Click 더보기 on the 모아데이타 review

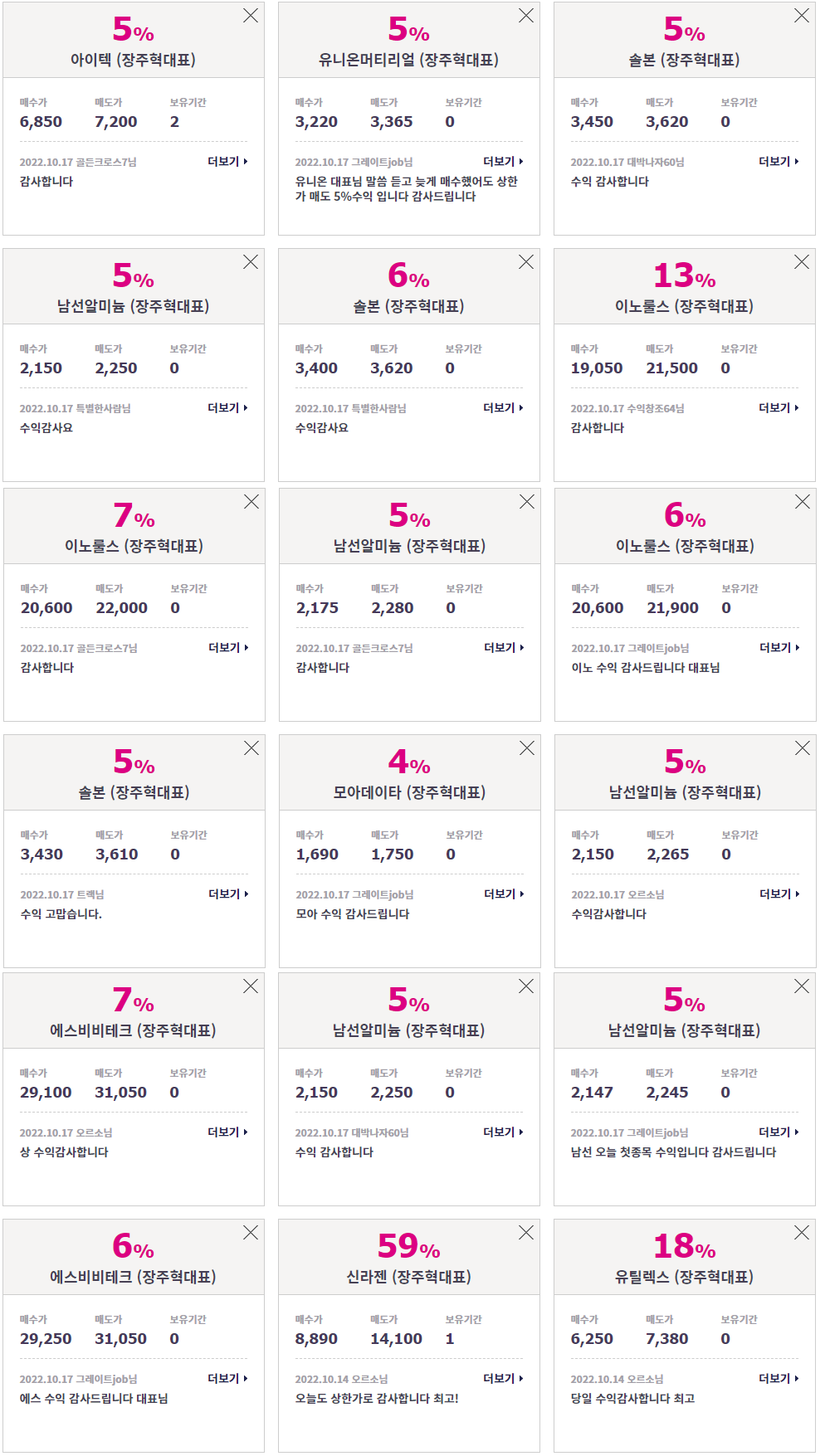click(x=504, y=894)
